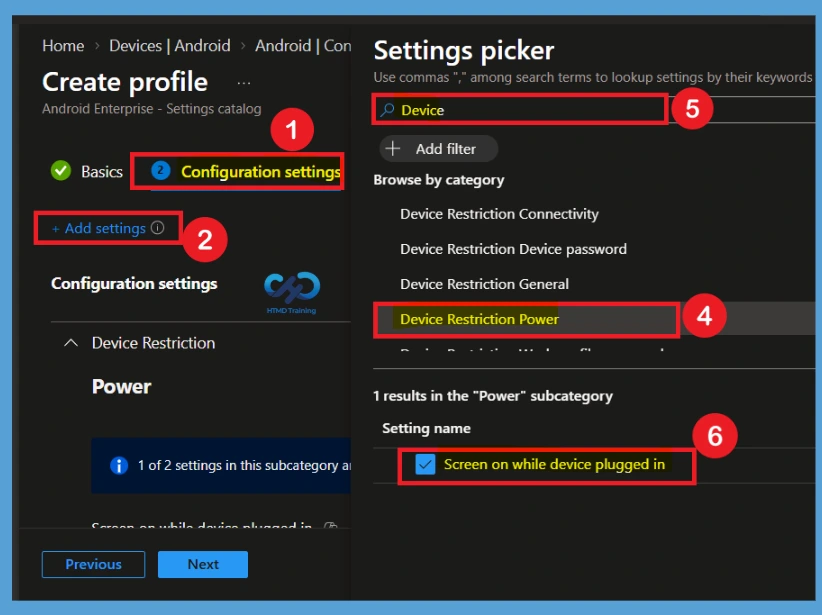Open the Home breadcrumb link
822x615 pixels.
[x=63, y=46]
